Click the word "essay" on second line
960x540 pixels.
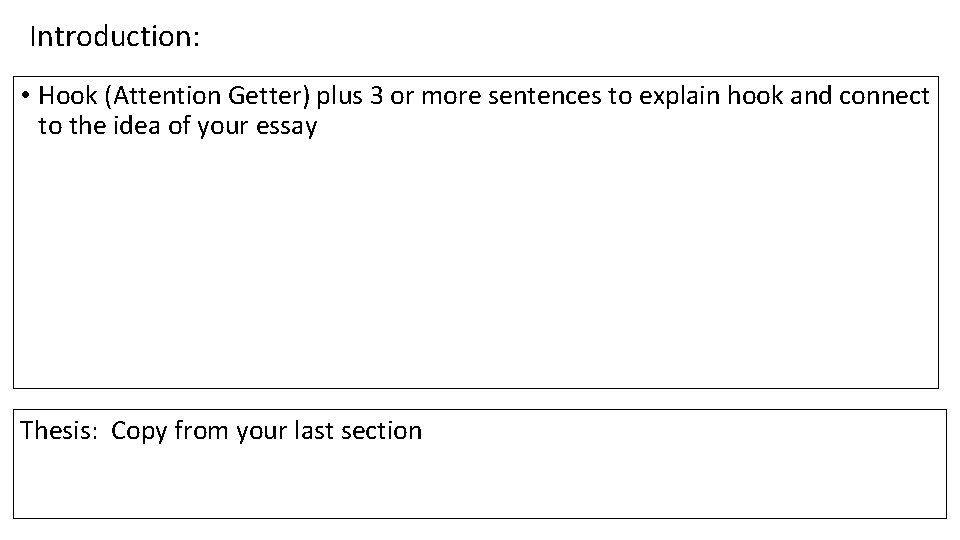286,126
